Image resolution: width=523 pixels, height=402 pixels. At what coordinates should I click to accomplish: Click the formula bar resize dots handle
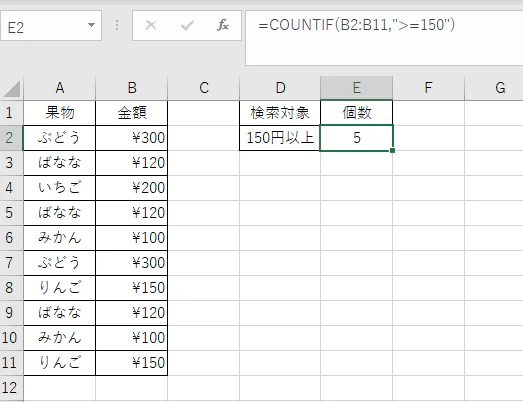117,25
